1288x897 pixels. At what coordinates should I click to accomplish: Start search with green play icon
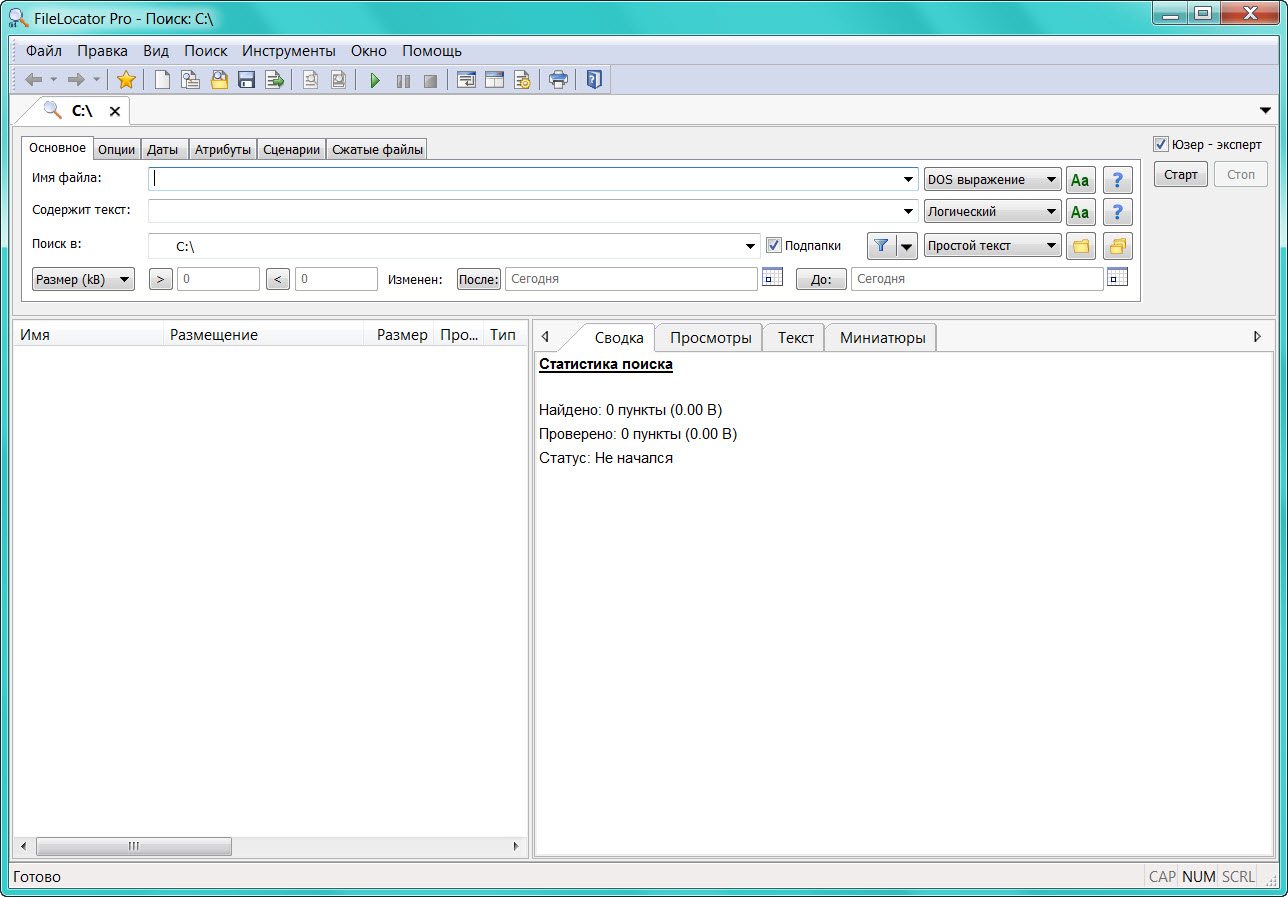[376, 81]
